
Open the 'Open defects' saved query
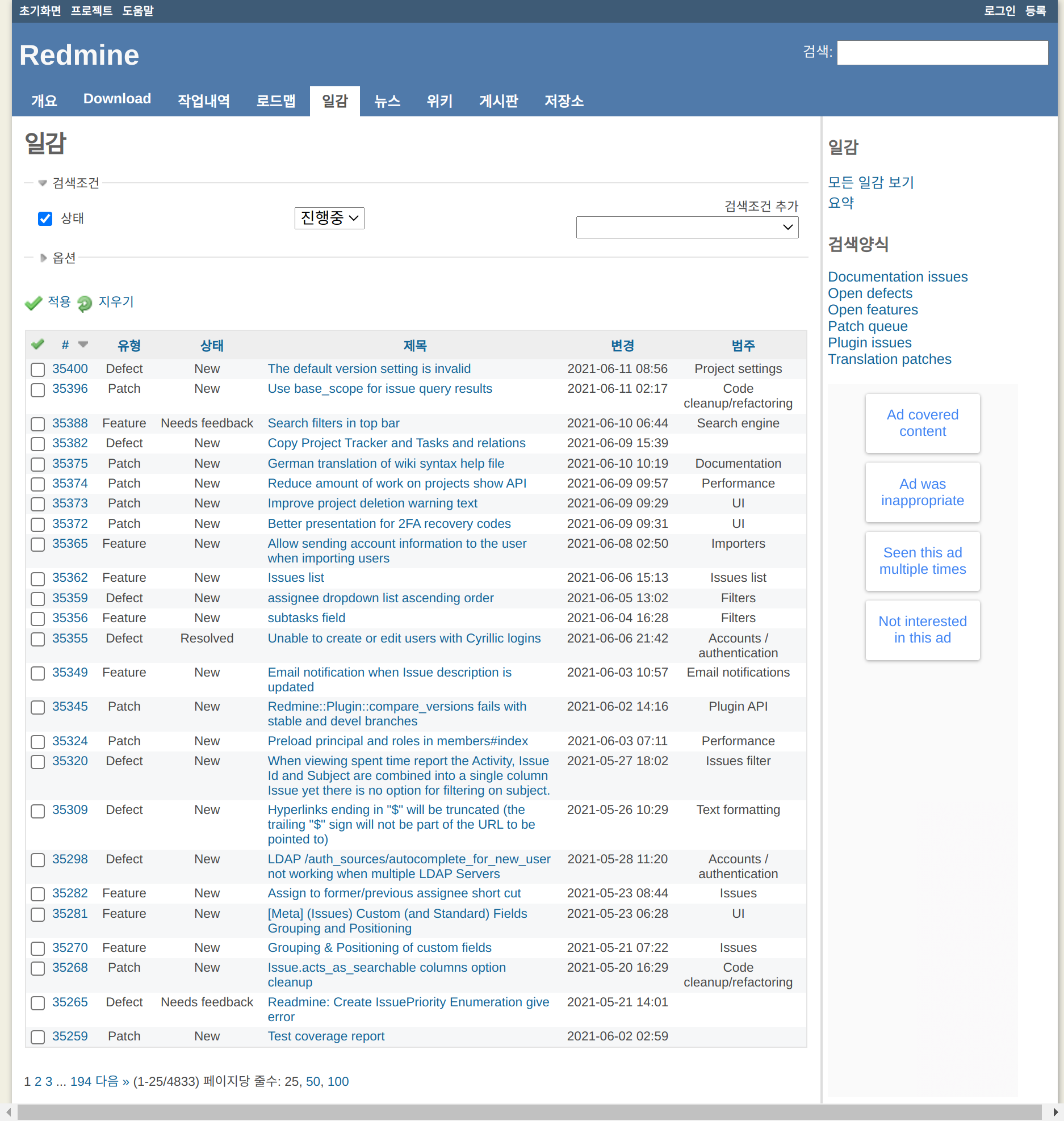coord(870,293)
